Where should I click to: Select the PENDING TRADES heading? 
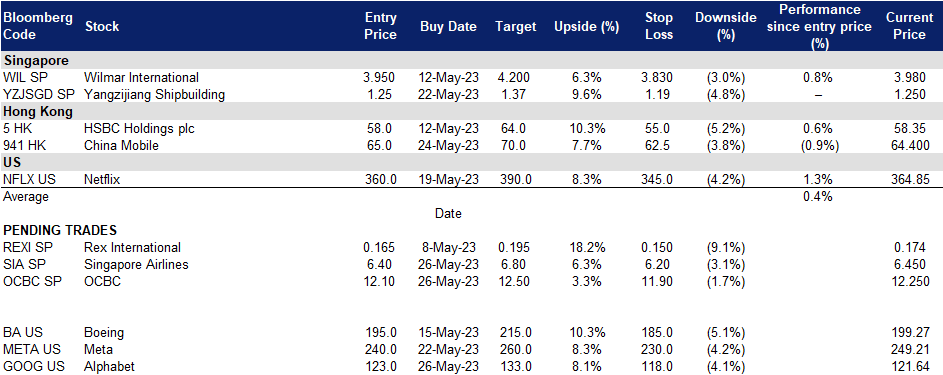coord(60,231)
